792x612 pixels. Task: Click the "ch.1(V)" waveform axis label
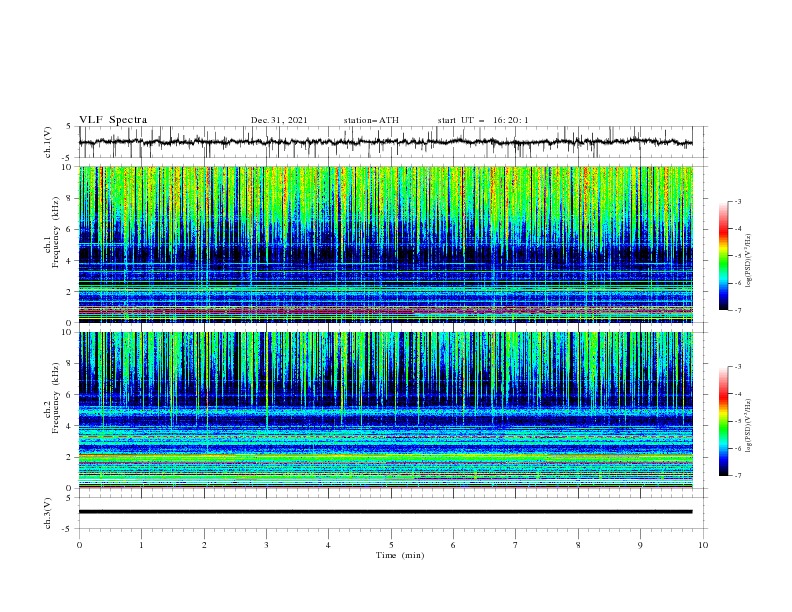tap(48, 142)
